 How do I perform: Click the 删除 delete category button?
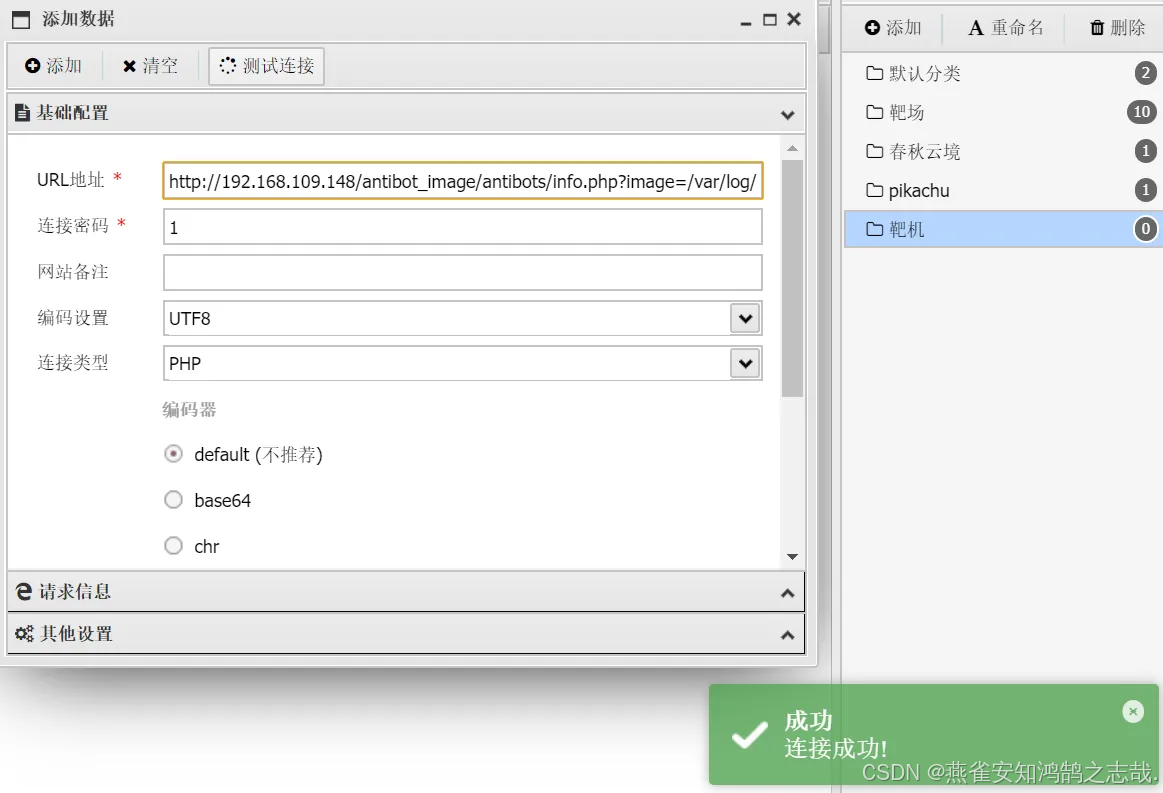tap(1117, 28)
